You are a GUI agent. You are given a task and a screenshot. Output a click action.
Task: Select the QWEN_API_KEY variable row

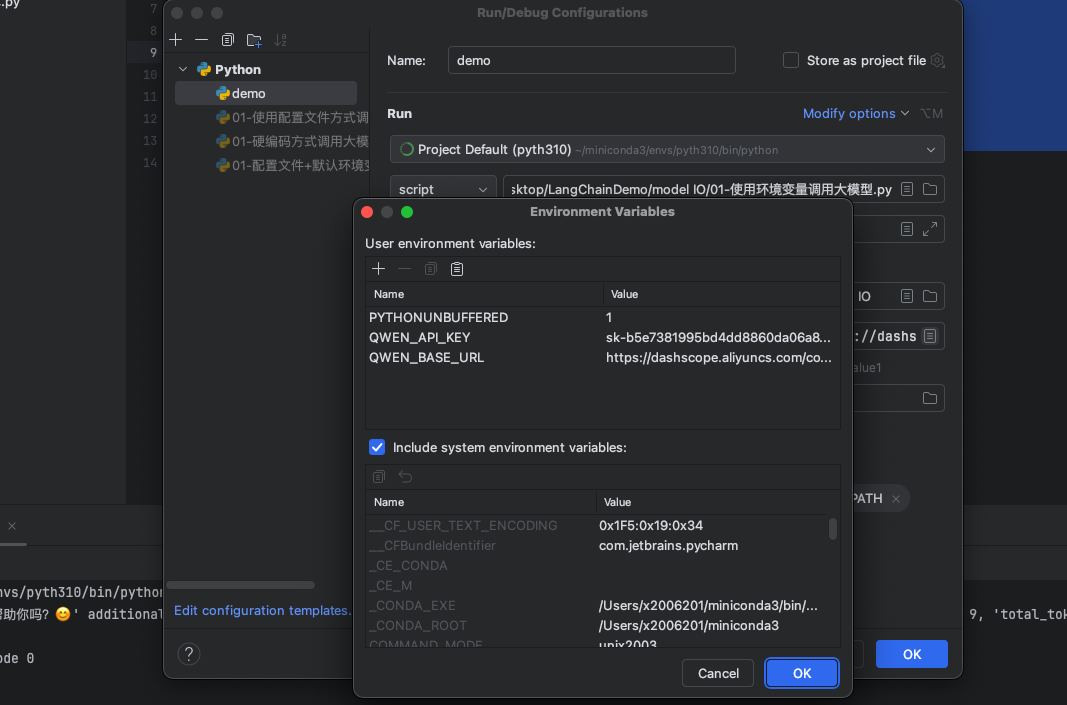603,338
